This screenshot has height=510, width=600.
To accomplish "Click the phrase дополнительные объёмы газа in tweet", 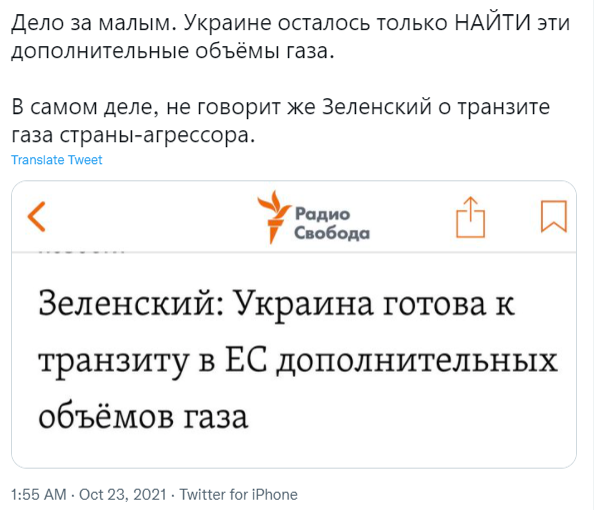I will click(173, 51).
